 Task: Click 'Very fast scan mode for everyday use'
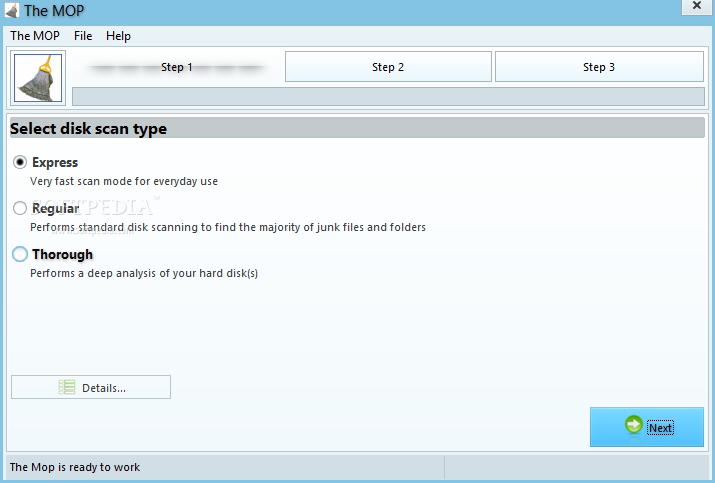pyautogui.click(x=124, y=181)
